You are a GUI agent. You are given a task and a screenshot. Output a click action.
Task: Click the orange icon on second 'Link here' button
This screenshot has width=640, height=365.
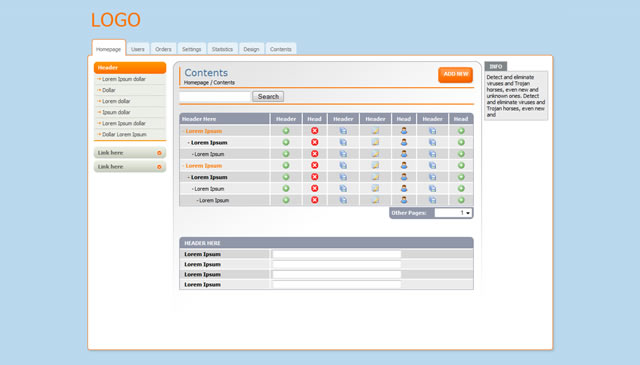159,167
